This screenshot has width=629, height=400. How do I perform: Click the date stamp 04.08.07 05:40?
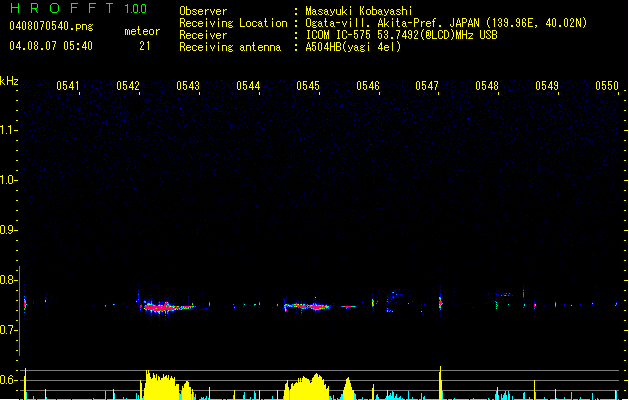(x=51, y=46)
